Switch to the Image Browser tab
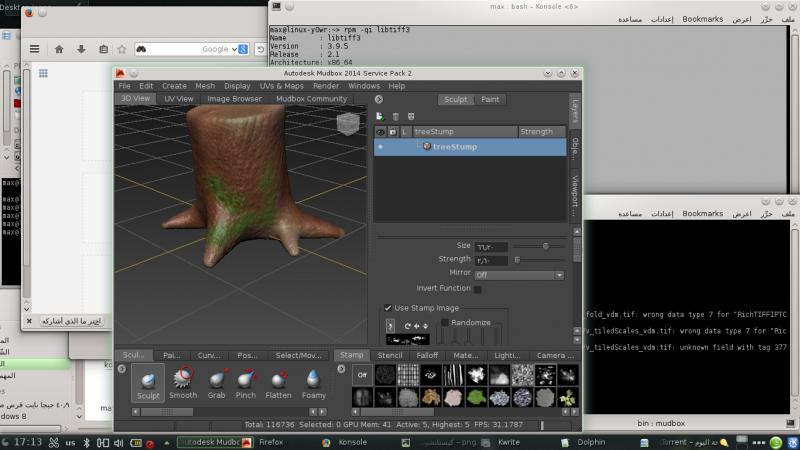800x450 pixels. coord(234,99)
